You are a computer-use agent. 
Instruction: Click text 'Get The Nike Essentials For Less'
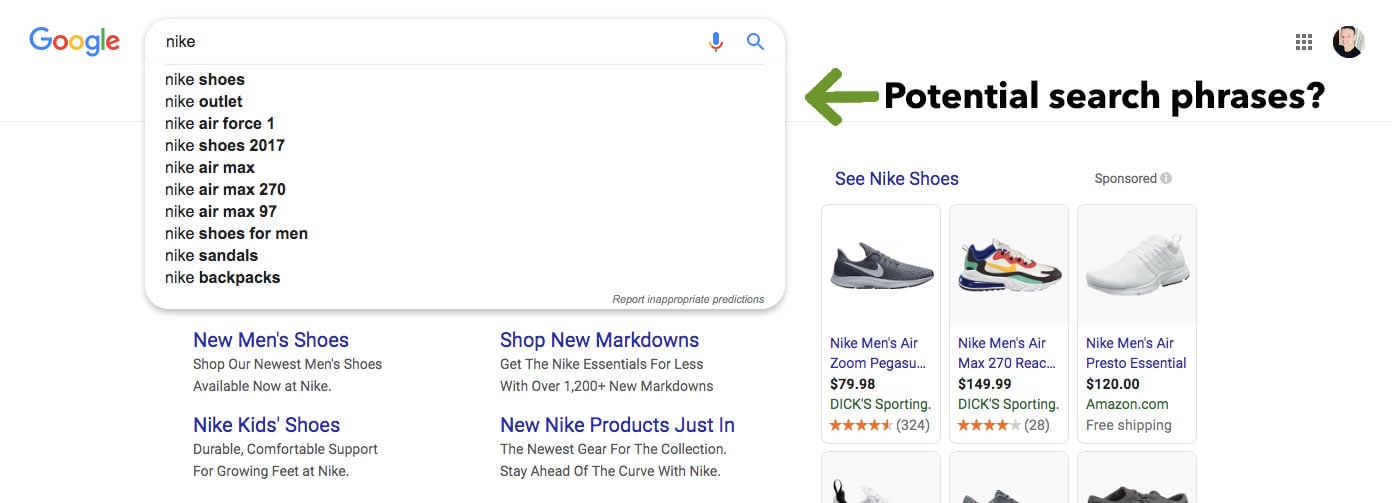click(x=602, y=364)
